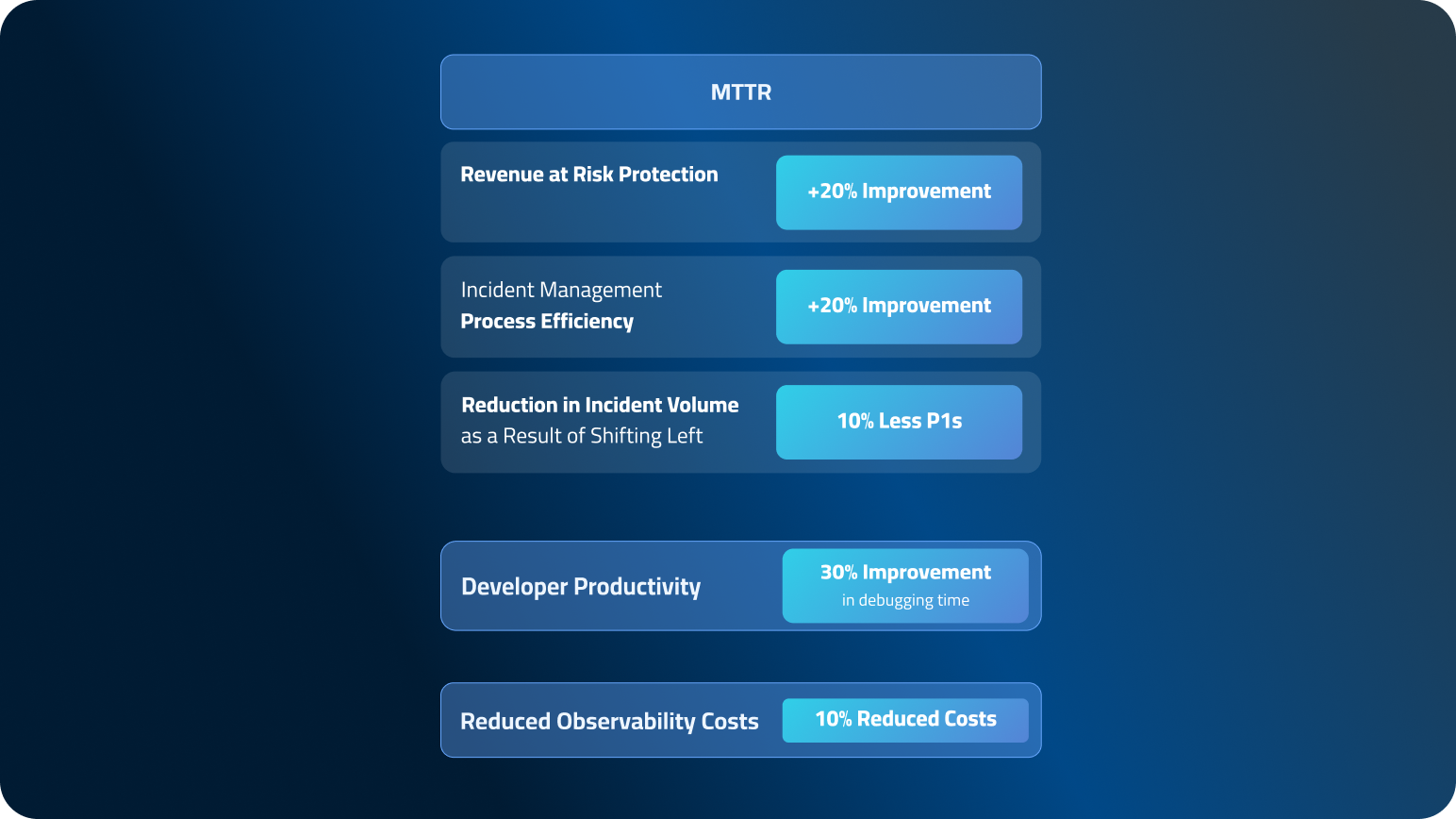
Task: Click the bold Process Efficiency text
Action: pos(547,322)
